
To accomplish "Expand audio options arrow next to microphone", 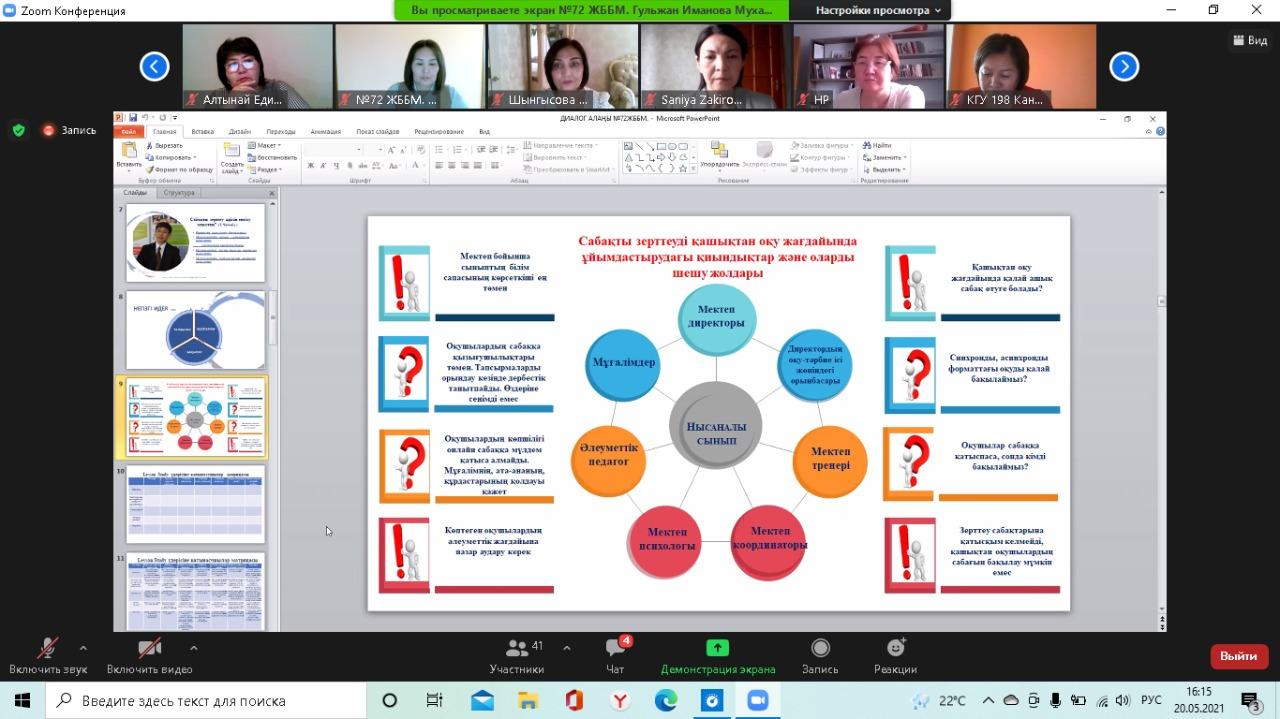I will click(x=83, y=647).
